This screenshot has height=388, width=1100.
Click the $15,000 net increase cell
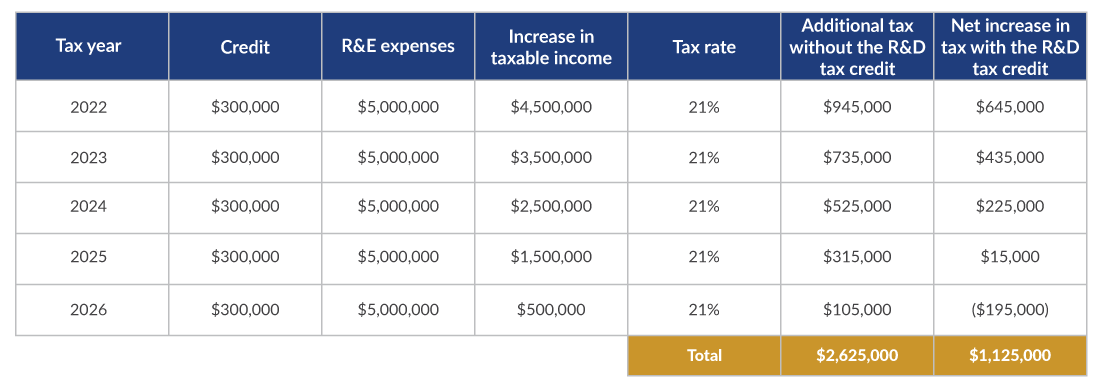click(1010, 258)
